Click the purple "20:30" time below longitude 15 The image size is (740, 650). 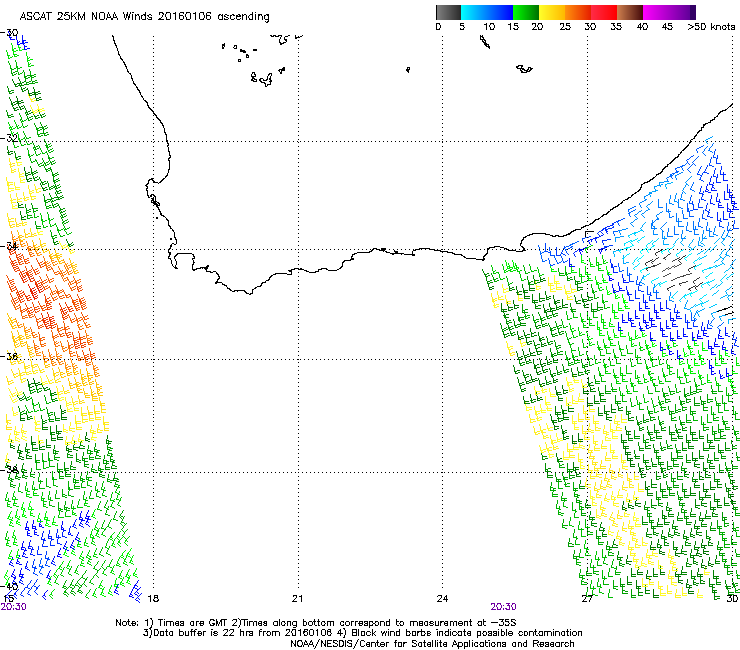13,607
